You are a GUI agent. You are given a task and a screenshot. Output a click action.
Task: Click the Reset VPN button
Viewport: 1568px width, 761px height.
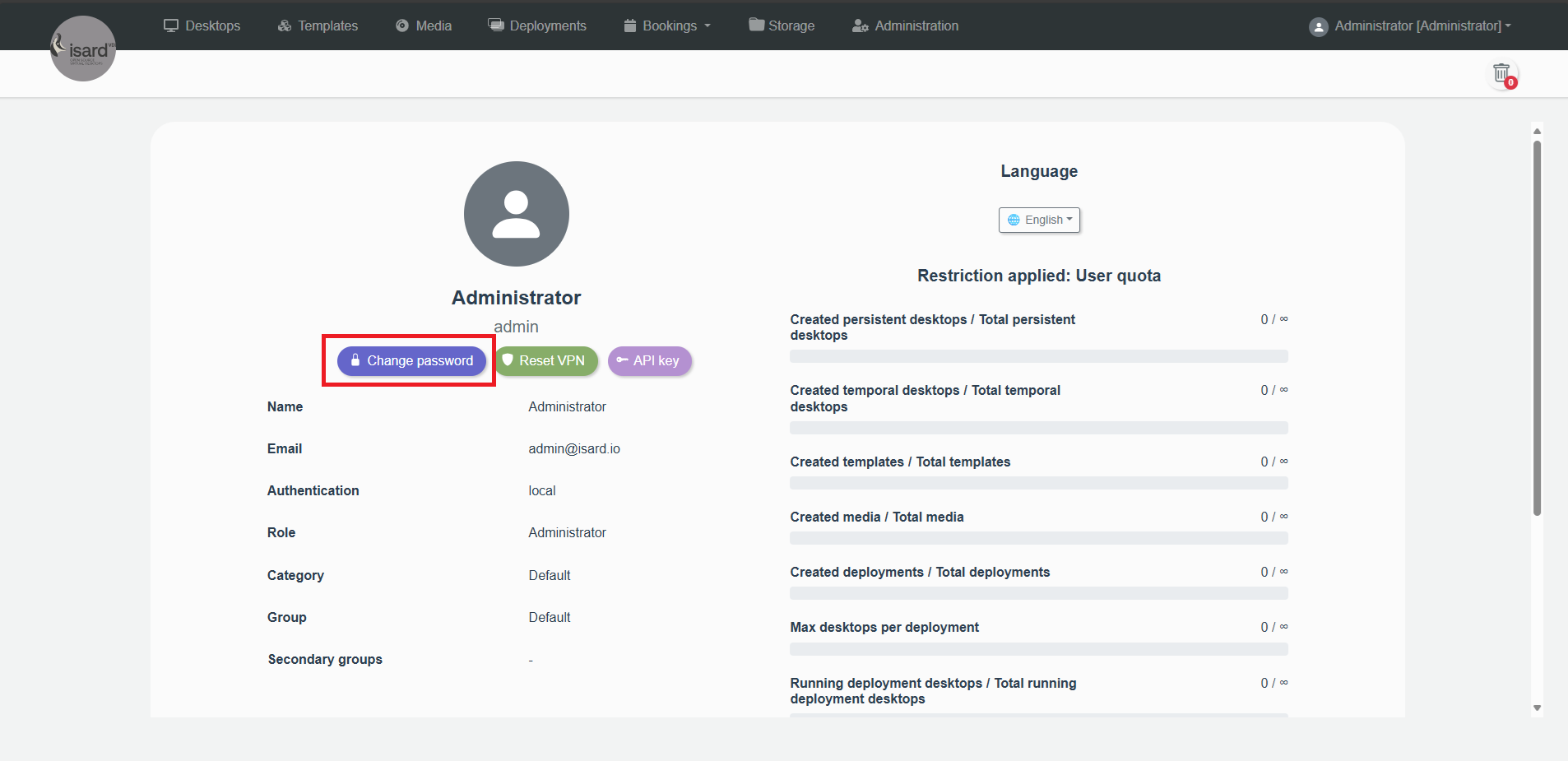[545, 361]
